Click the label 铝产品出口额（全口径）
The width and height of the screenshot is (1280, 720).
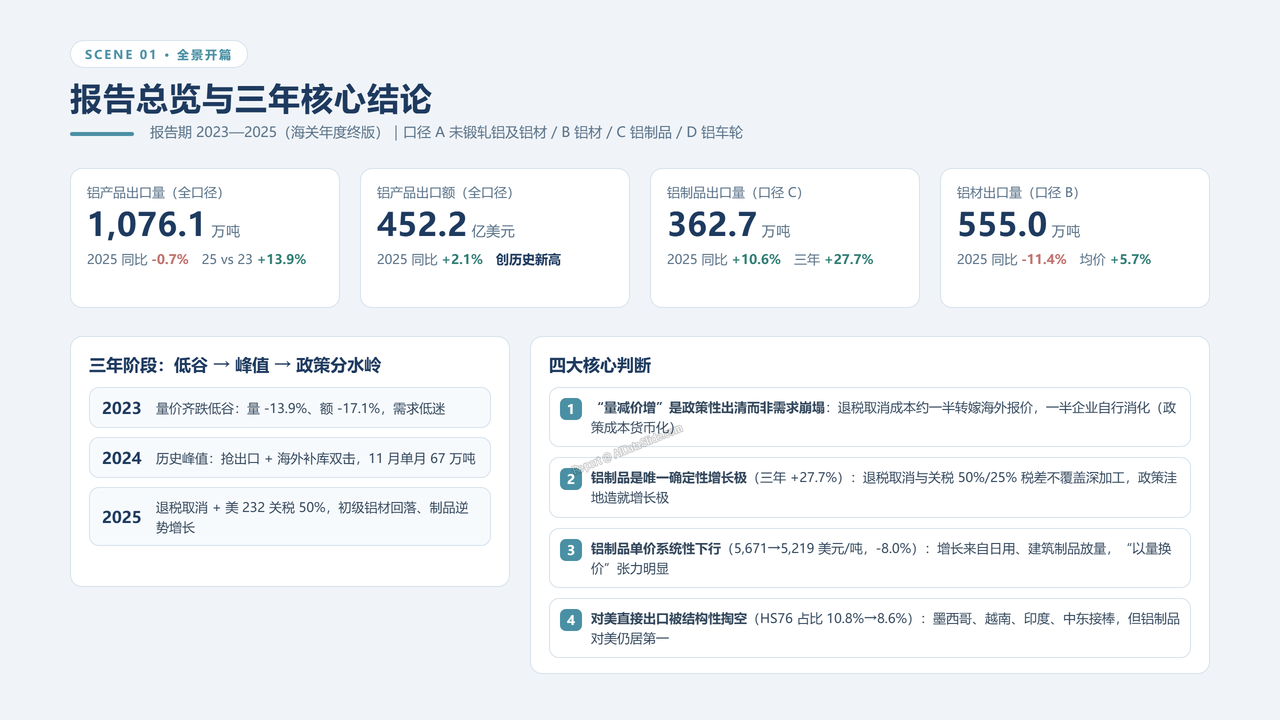444,193
